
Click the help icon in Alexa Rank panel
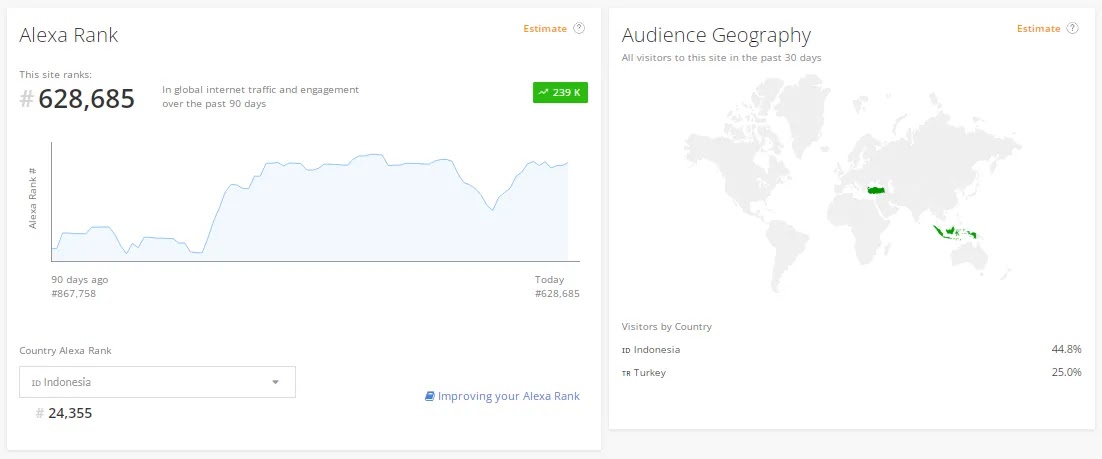click(579, 29)
